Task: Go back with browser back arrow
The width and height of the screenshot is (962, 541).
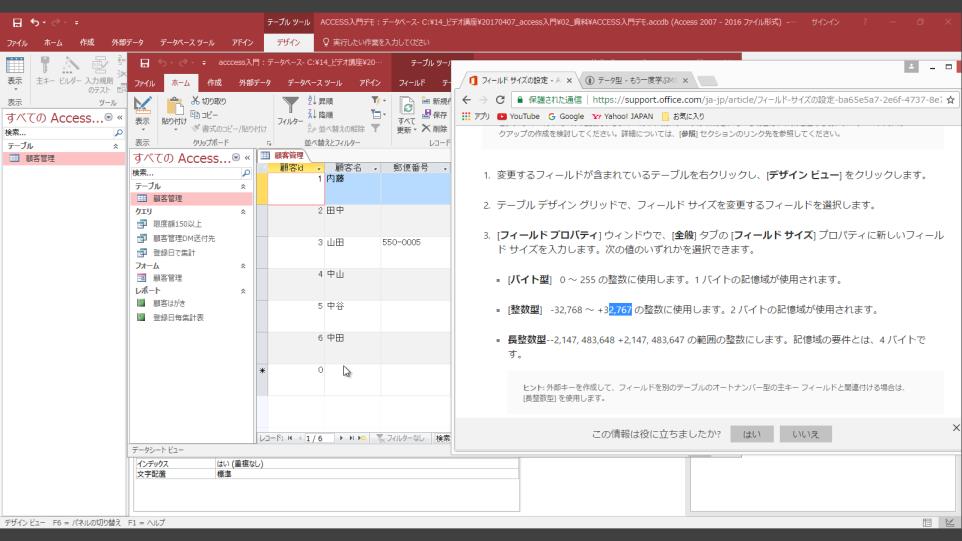Action: pyautogui.click(x=467, y=100)
